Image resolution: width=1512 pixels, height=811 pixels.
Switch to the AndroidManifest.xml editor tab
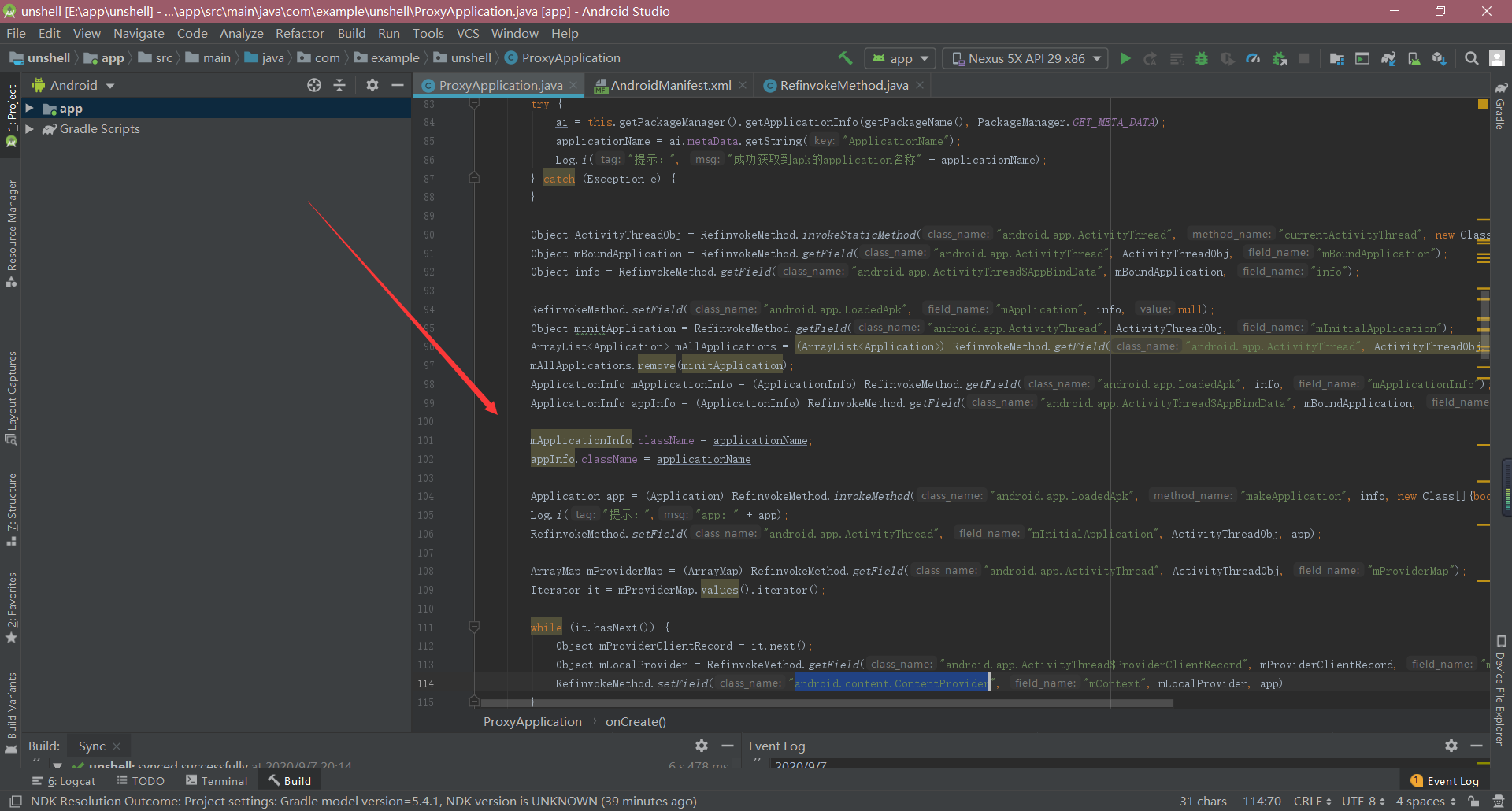[x=670, y=85]
